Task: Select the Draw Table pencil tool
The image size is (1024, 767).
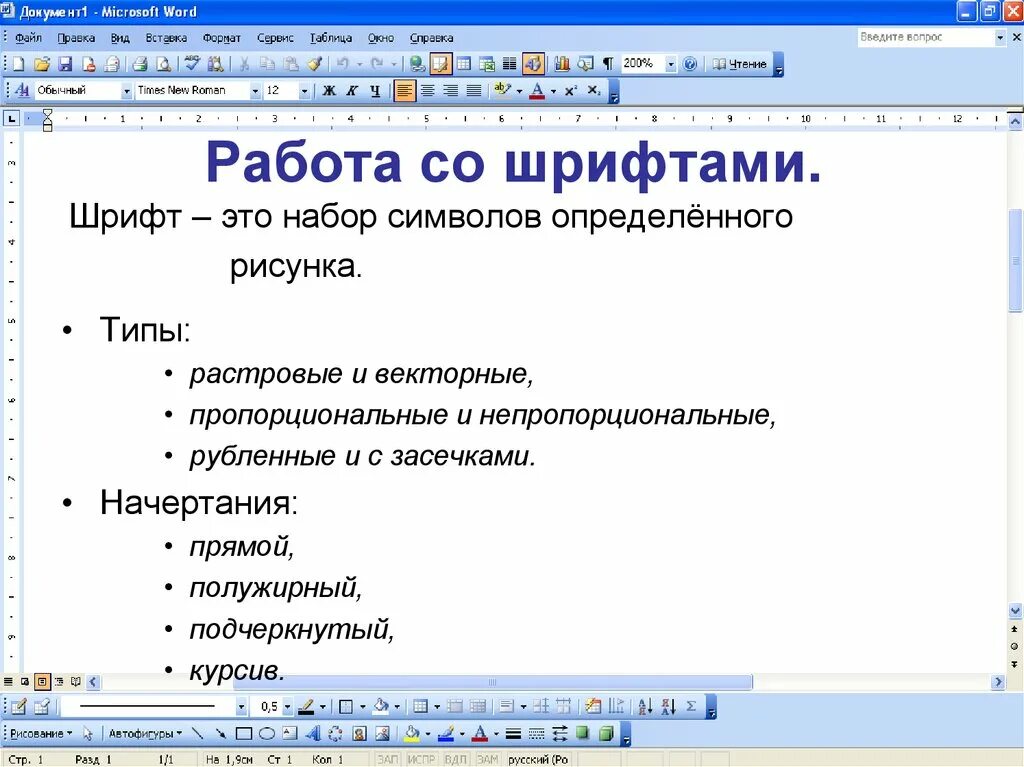Action: (19, 706)
